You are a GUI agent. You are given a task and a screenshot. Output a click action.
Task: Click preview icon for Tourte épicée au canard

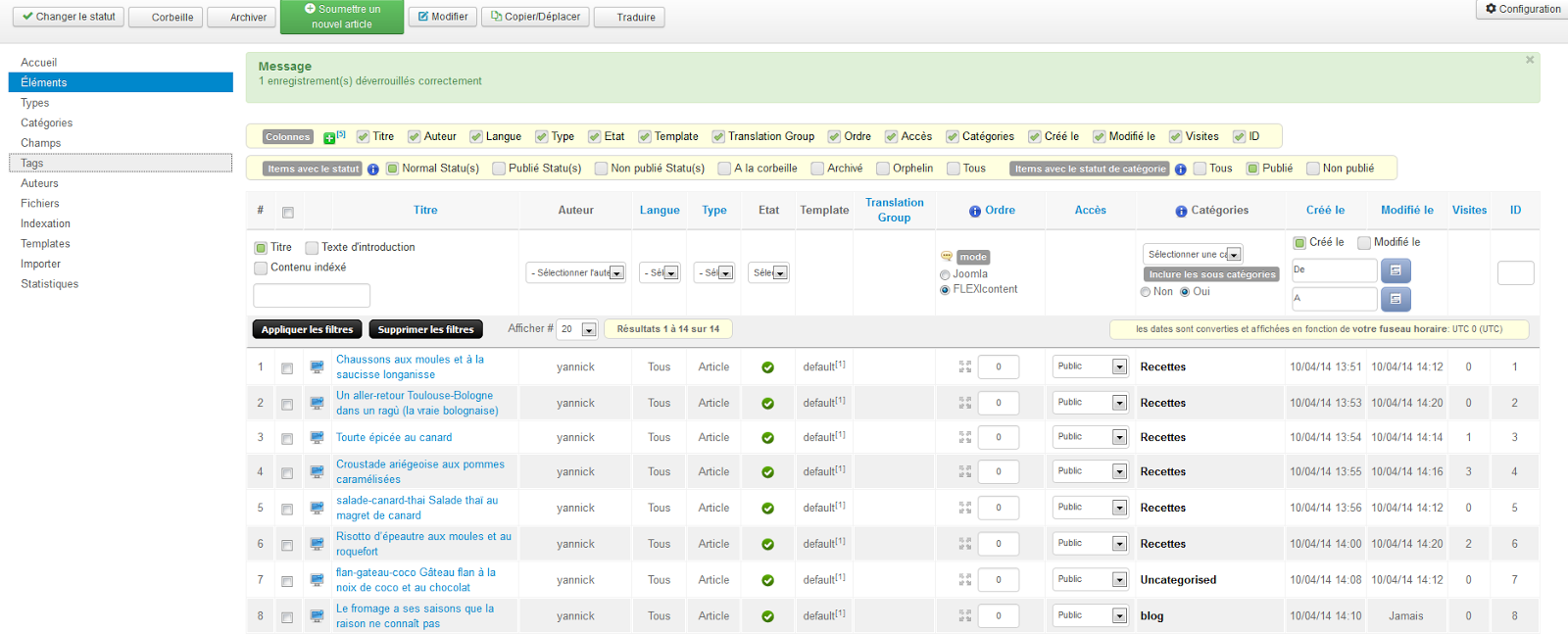pos(318,437)
